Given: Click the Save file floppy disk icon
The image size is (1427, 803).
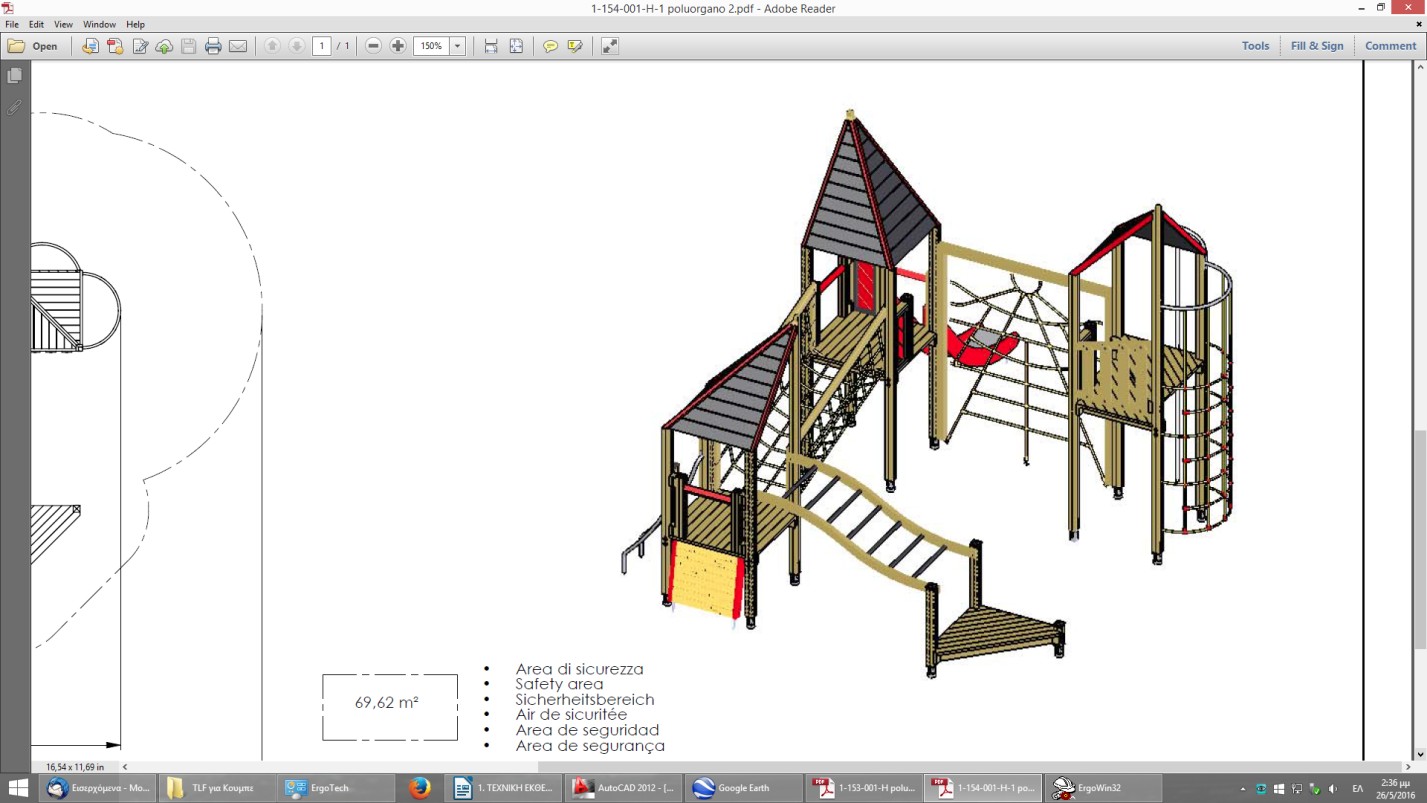Looking at the screenshot, I should coord(188,46).
